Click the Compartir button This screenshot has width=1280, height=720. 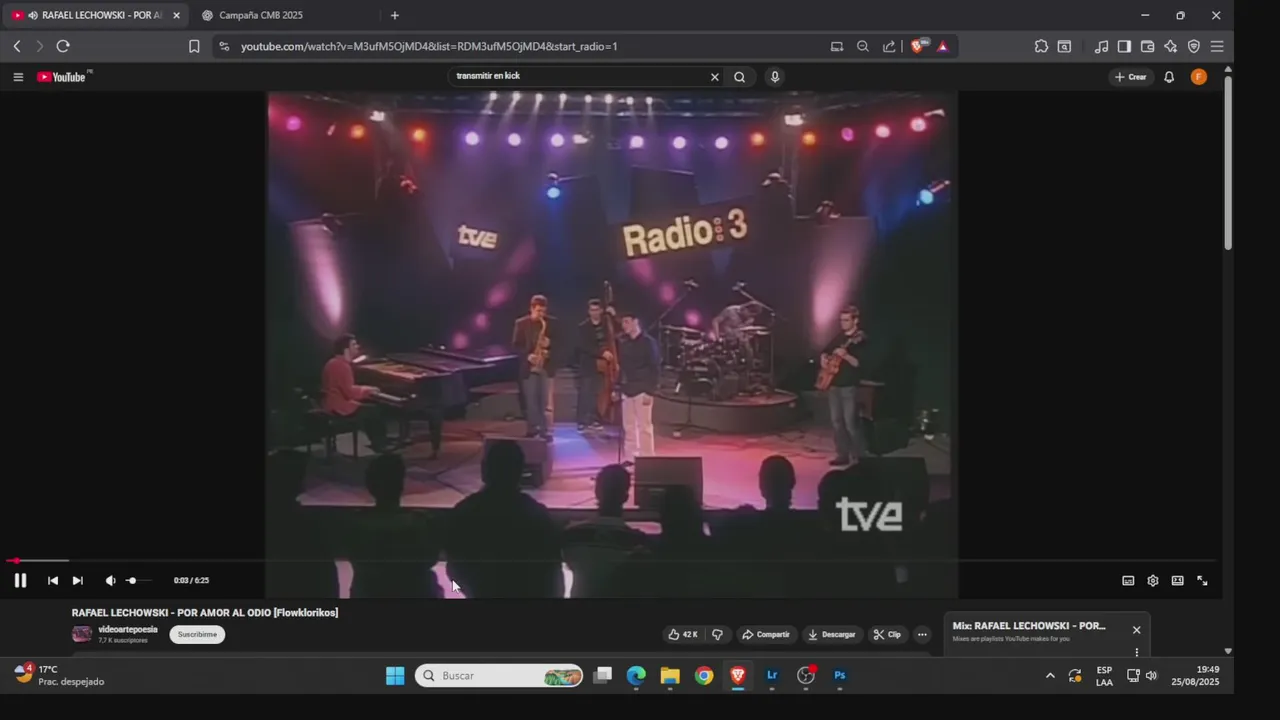pos(766,634)
